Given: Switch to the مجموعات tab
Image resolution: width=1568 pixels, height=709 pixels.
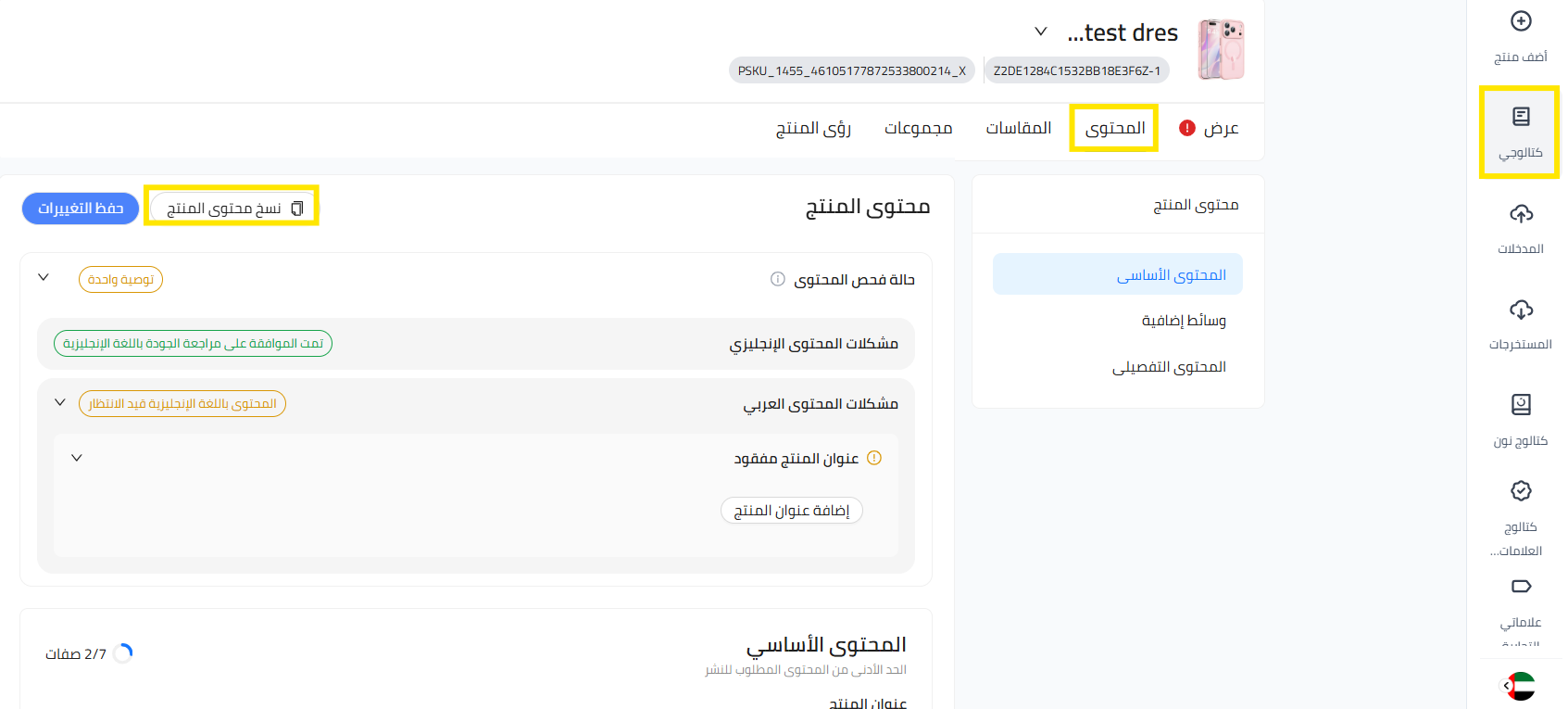Looking at the screenshot, I should (919, 128).
